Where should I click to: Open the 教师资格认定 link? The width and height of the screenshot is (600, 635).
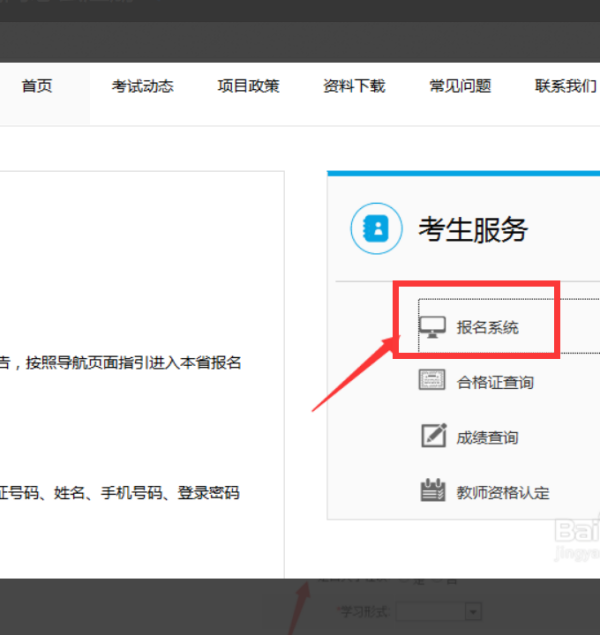503,493
